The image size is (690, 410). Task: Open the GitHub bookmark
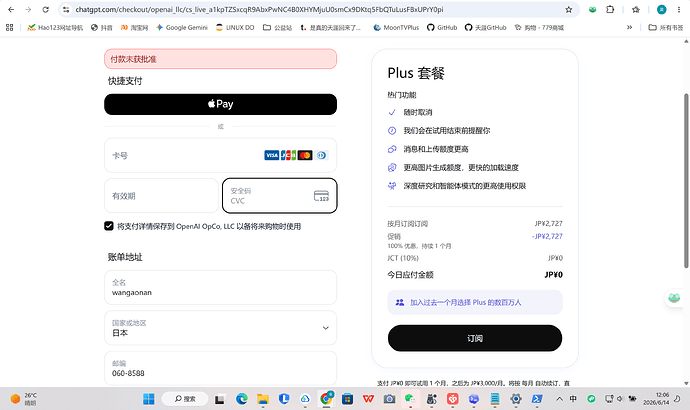pyautogui.click(x=442, y=27)
